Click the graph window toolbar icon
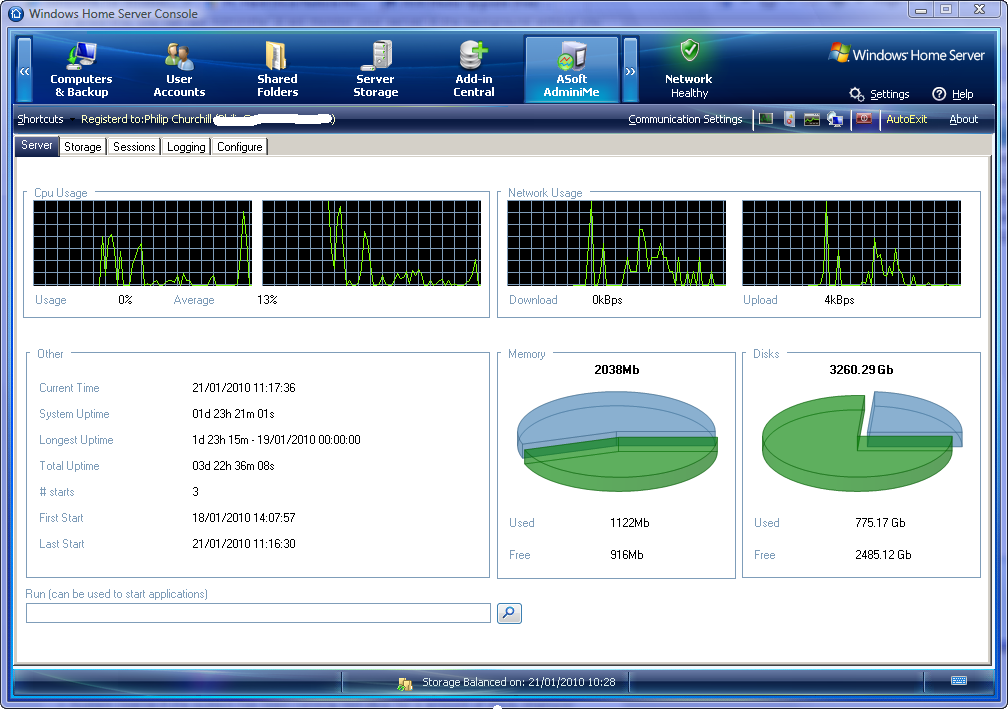Viewport: 1008px width, 709px height. pos(812,119)
